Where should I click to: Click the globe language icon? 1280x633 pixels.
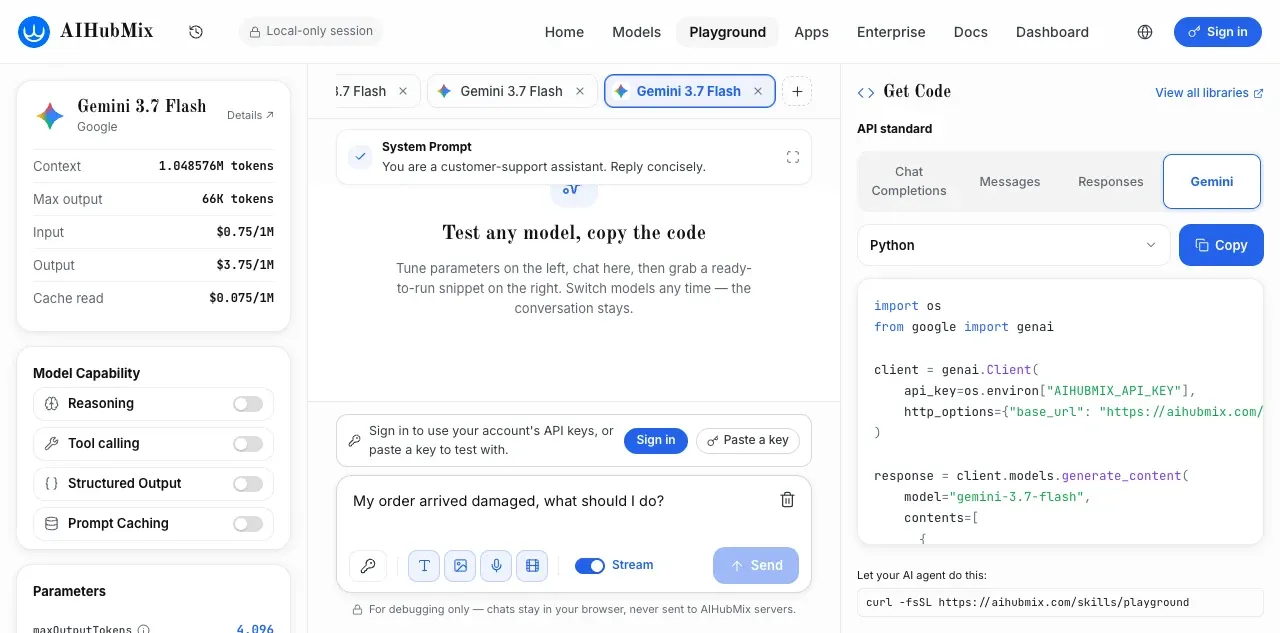pos(1145,32)
